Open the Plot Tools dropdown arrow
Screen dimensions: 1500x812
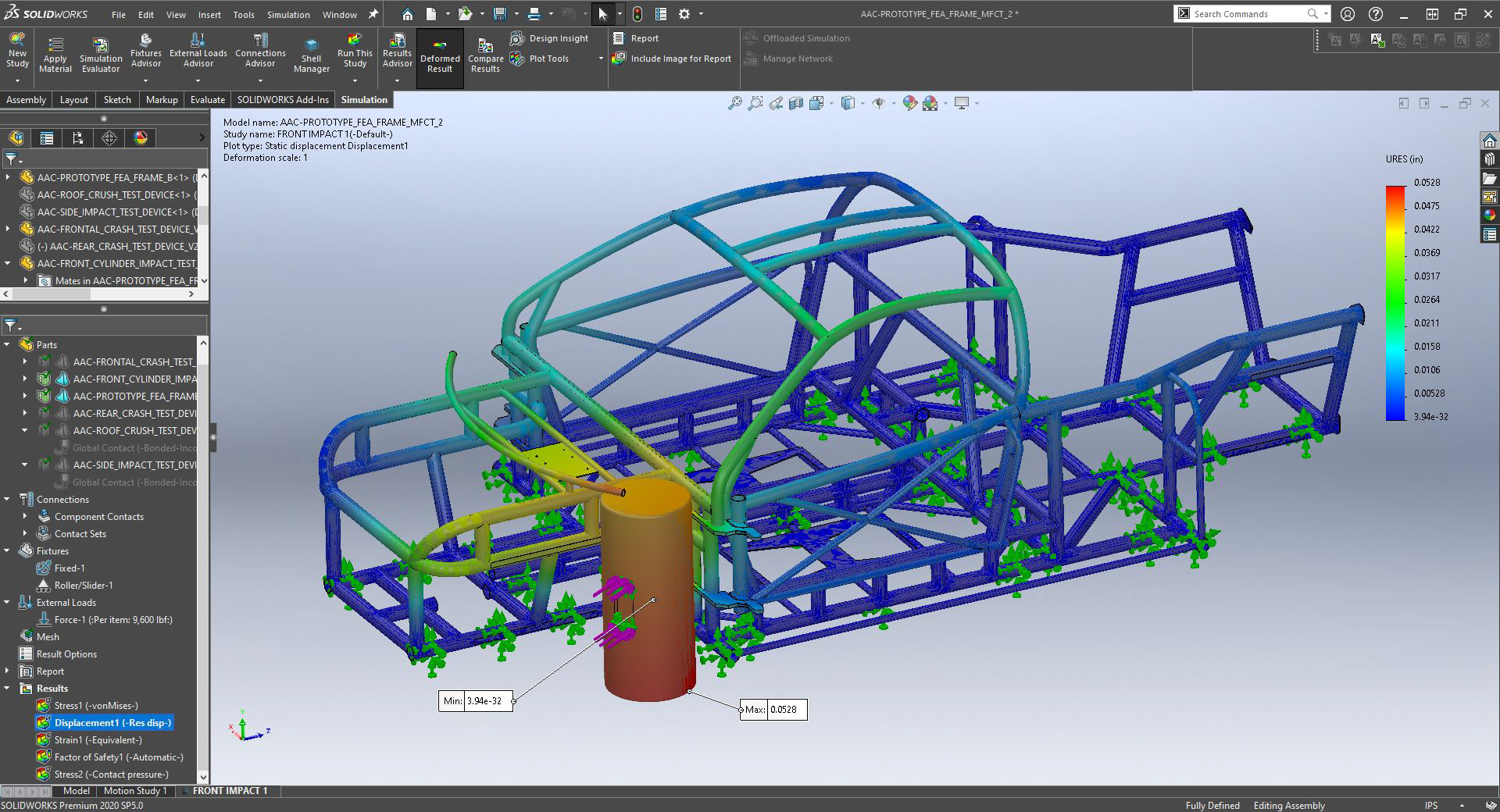(x=601, y=59)
